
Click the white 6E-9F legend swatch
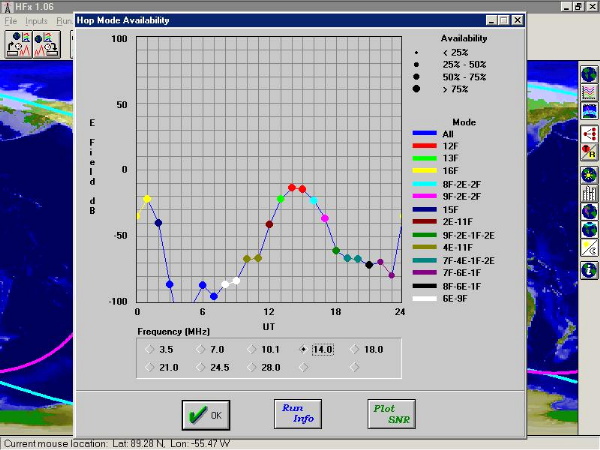[424, 299]
